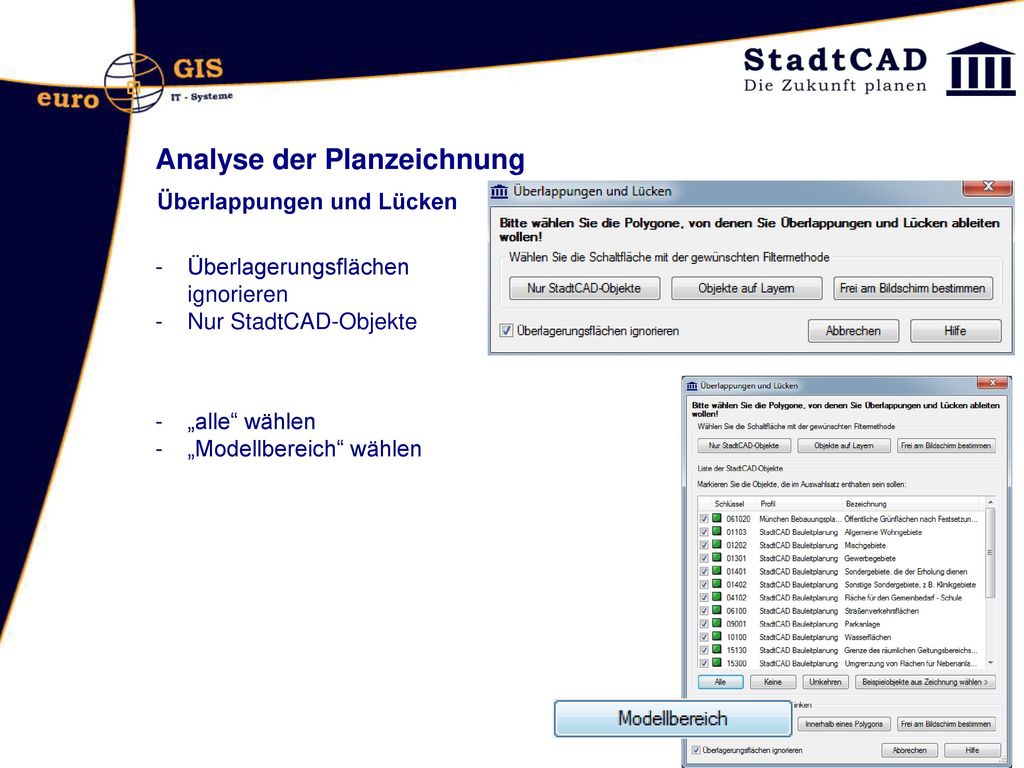Viewport: 1024px width, 768px height.
Task: Click the 'Sondergebiete, die der Erholung dienen' entry
Action: pyautogui.click(x=905, y=571)
